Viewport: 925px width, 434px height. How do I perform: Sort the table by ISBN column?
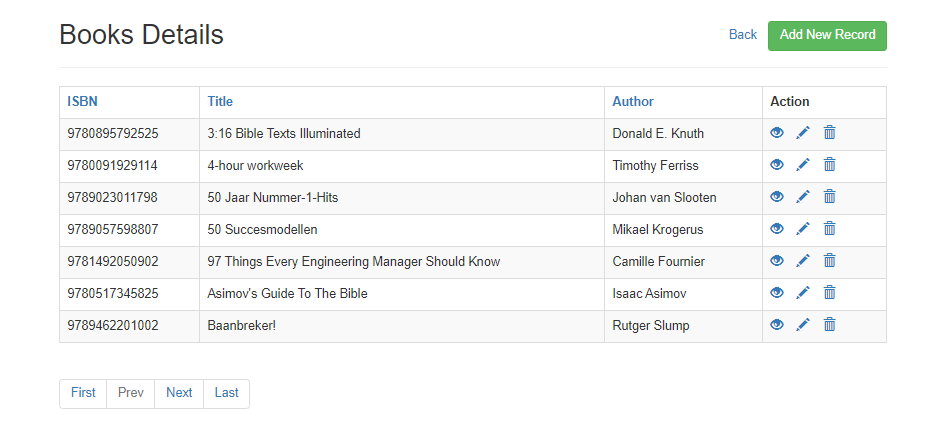[x=82, y=101]
